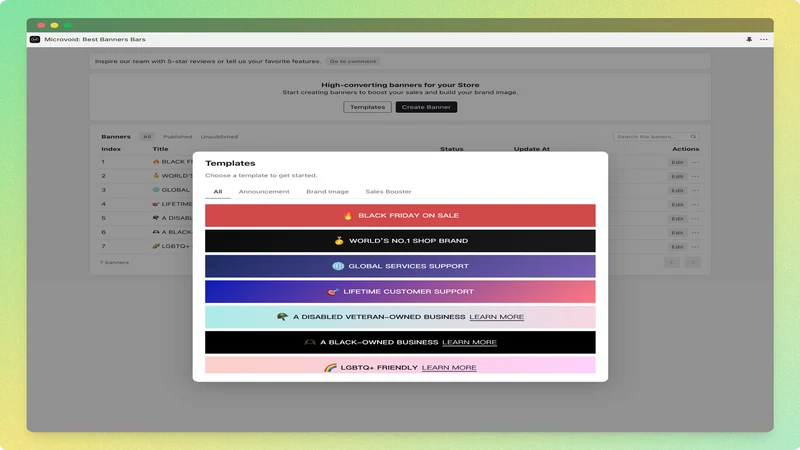This screenshot has height=450, width=800.
Task: Go to next page of banners
Action: [693, 262]
